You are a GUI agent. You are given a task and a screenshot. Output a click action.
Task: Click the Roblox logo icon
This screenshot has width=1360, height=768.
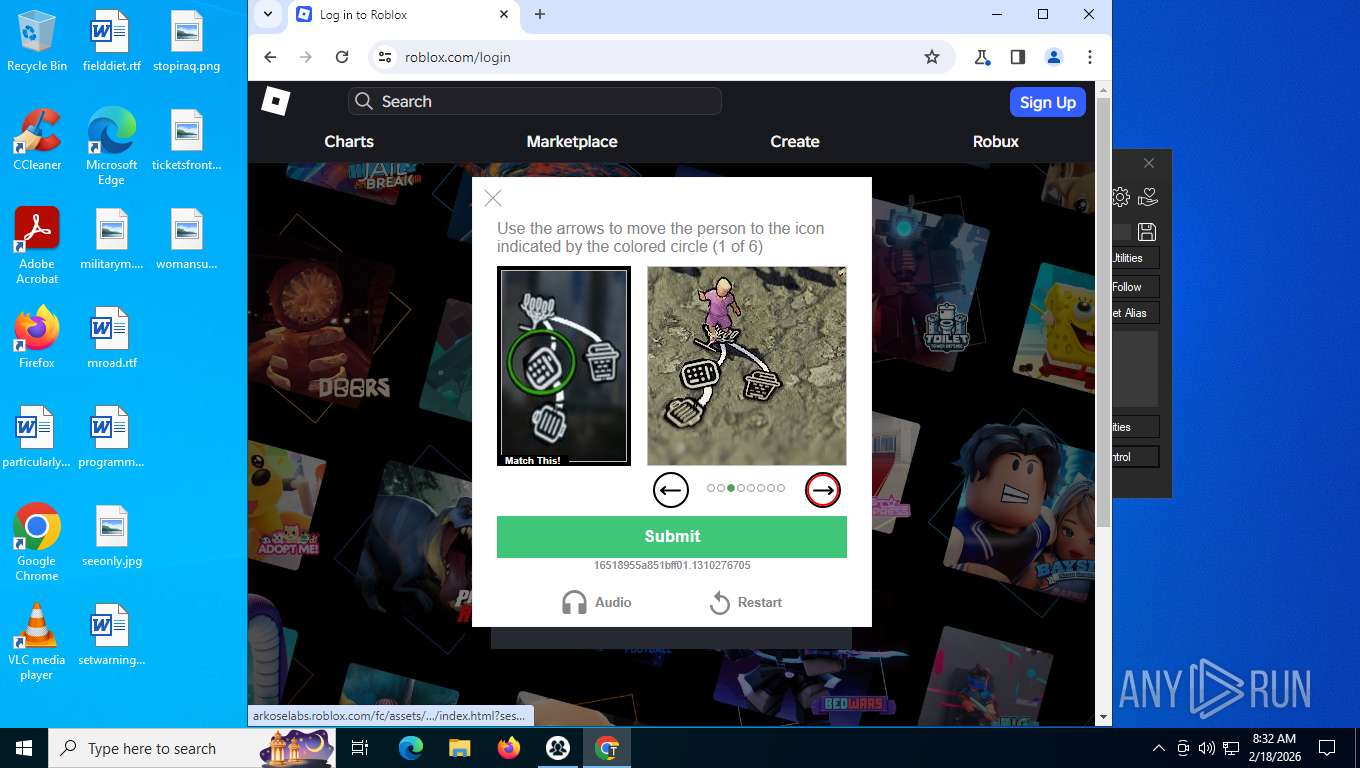click(x=276, y=101)
